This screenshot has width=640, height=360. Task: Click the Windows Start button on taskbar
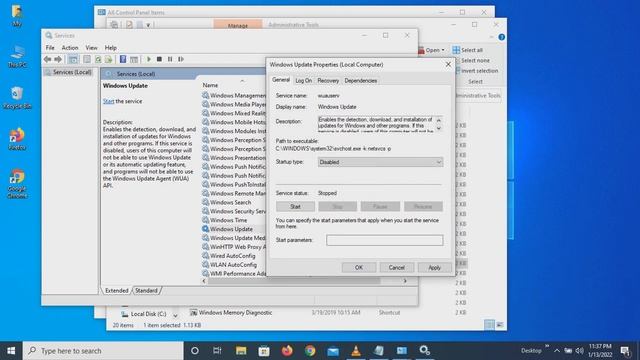click(11, 351)
